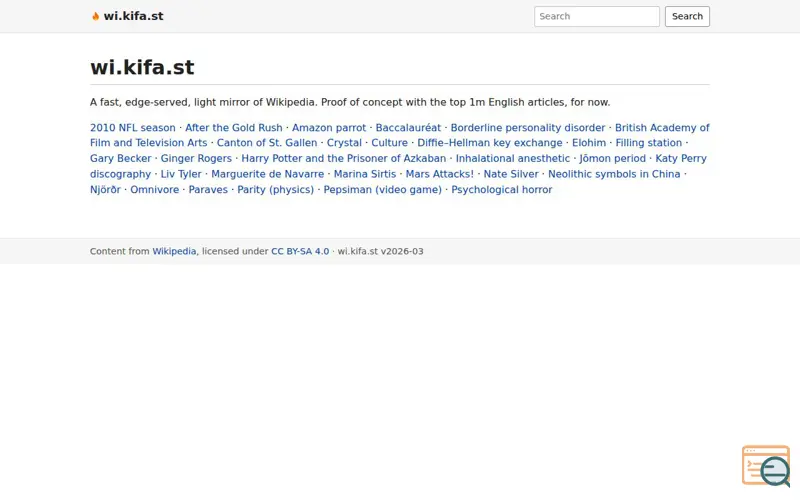The width and height of the screenshot is (800, 500).
Task: Open the Jōmon period article
Action: [612, 159]
